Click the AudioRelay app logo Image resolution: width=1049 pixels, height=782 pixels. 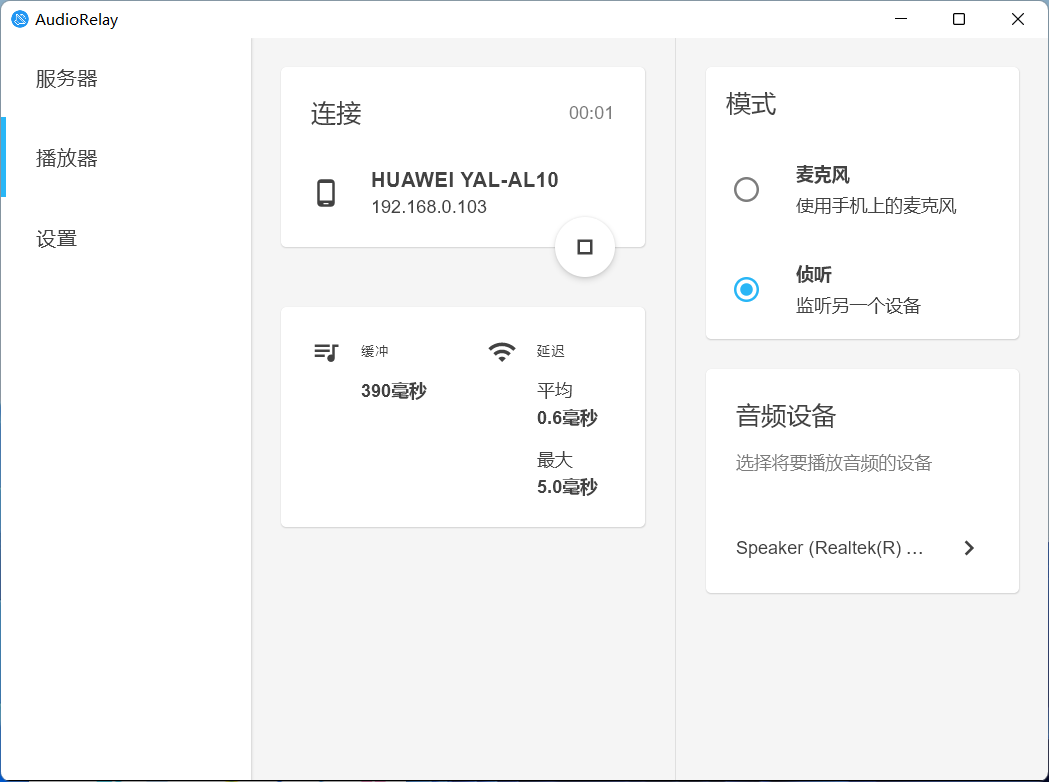[x=20, y=19]
